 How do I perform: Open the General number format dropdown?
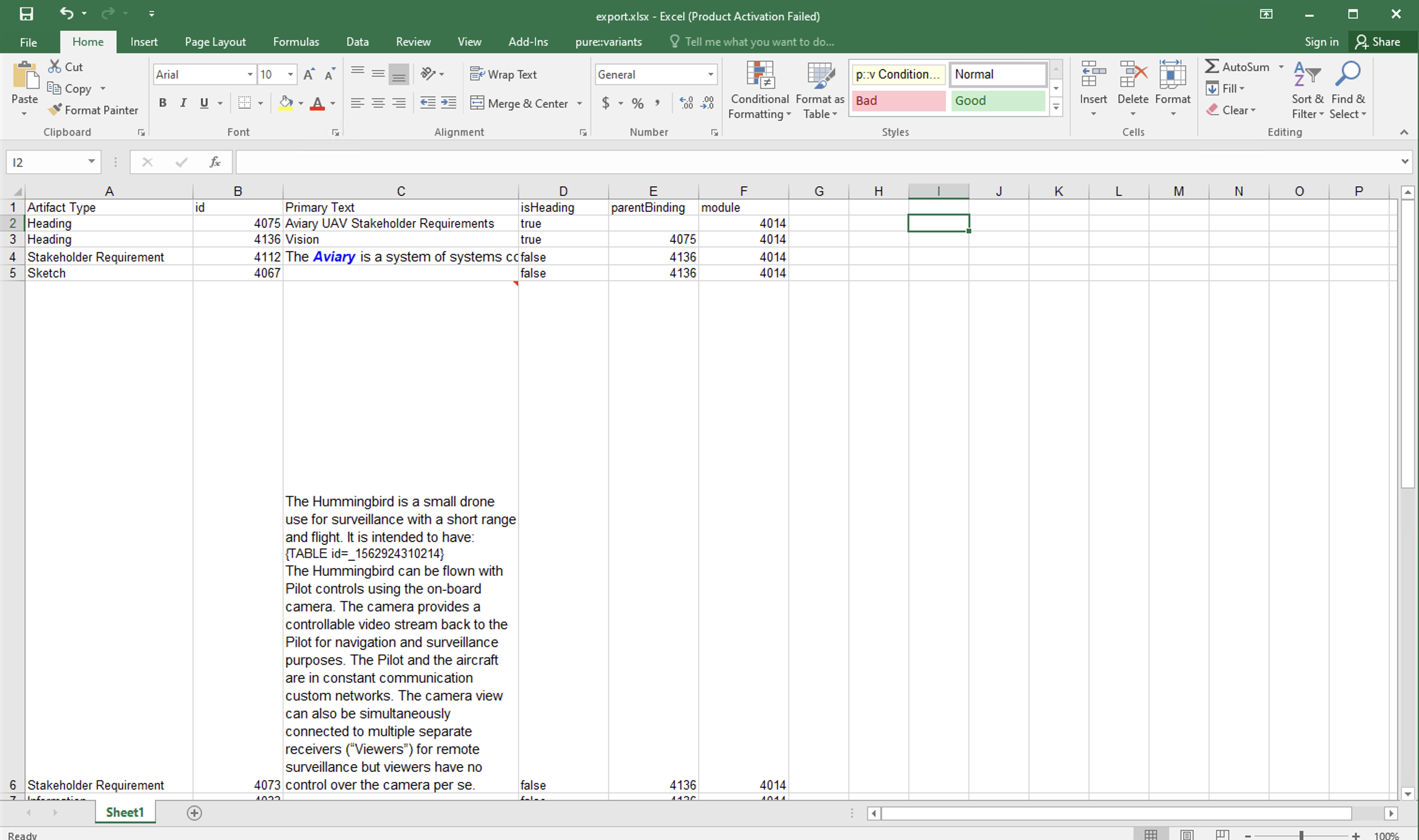coord(710,74)
